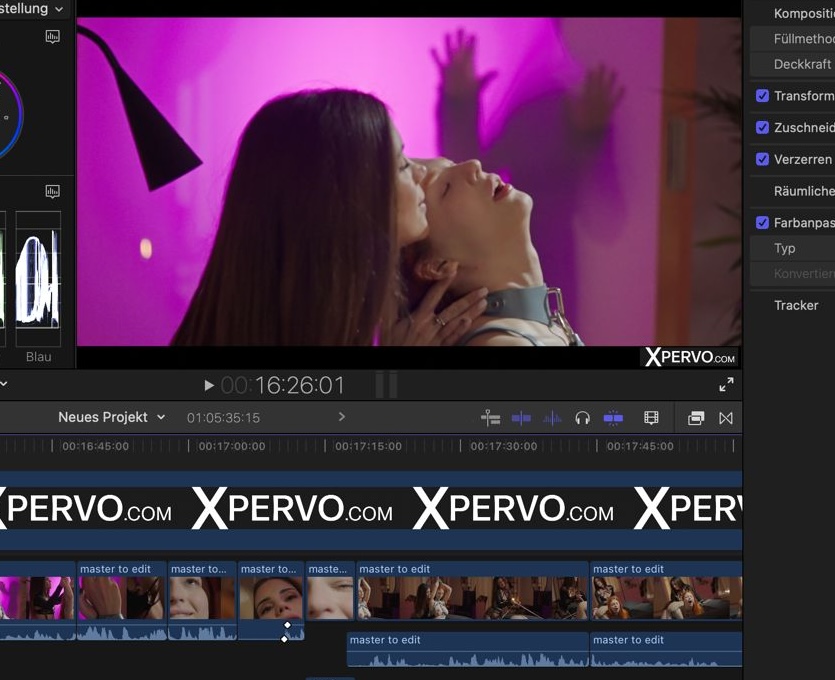Select the XPERVO.COM title clip in the timeline
The image size is (835, 680).
point(371,510)
